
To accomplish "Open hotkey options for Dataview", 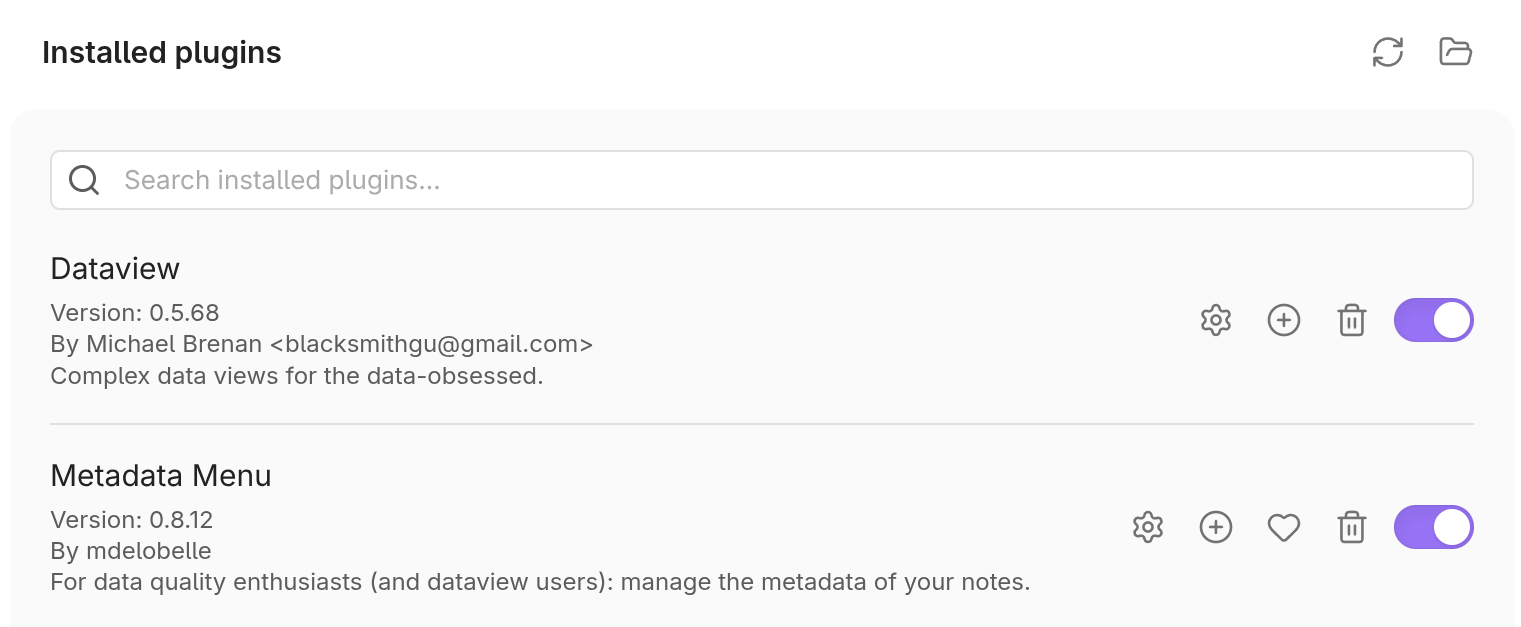I will pos(1284,320).
